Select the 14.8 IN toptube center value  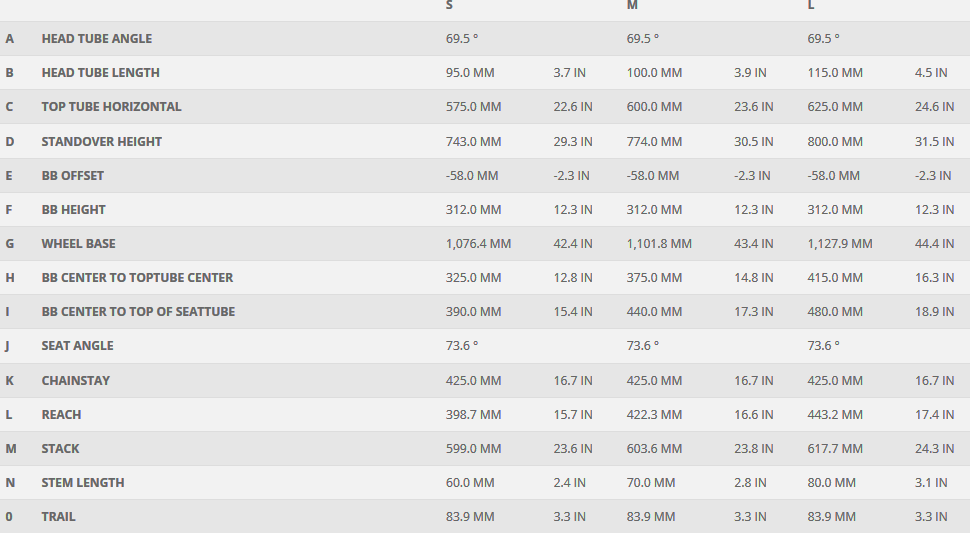click(753, 278)
